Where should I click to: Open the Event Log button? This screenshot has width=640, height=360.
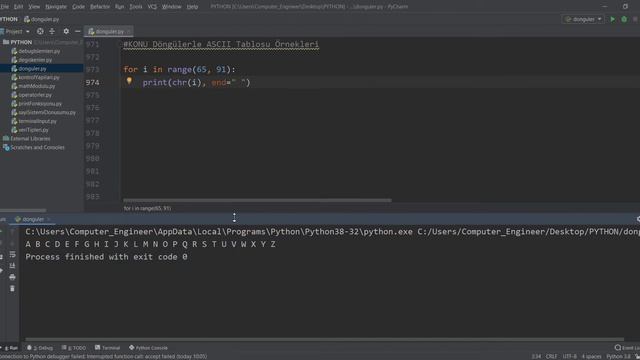coord(627,348)
